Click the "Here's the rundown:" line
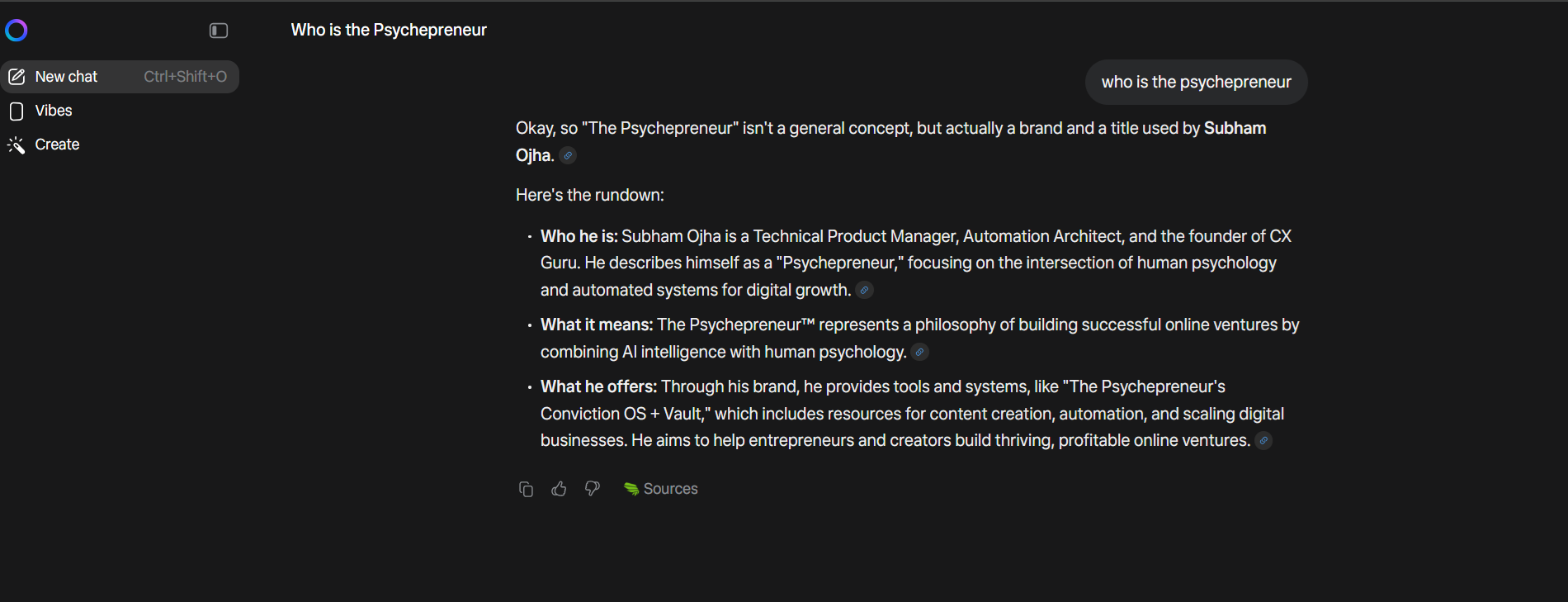The image size is (1568, 602). 589,195
